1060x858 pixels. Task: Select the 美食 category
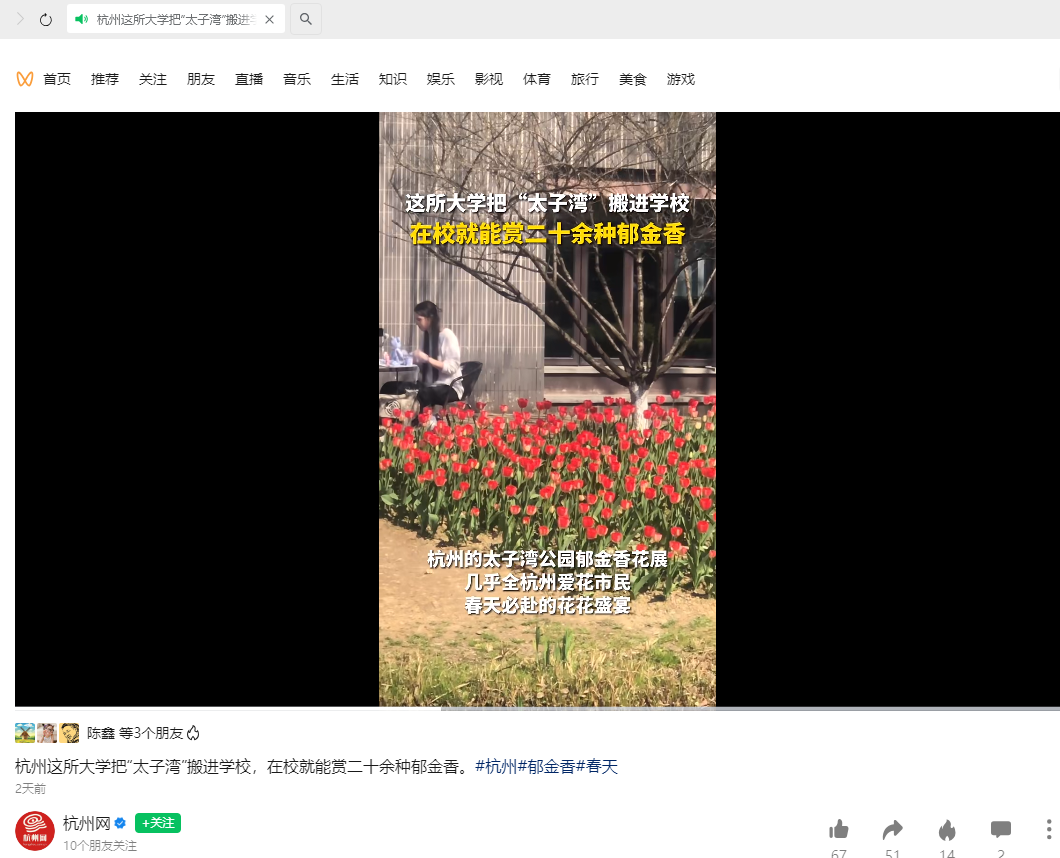pyautogui.click(x=633, y=79)
